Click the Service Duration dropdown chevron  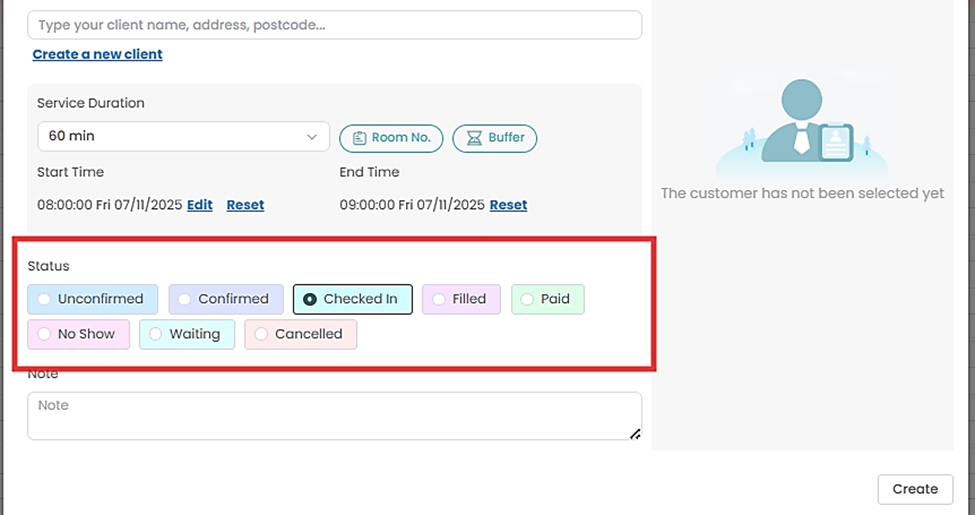pyautogui.click(x=310, y=136)
